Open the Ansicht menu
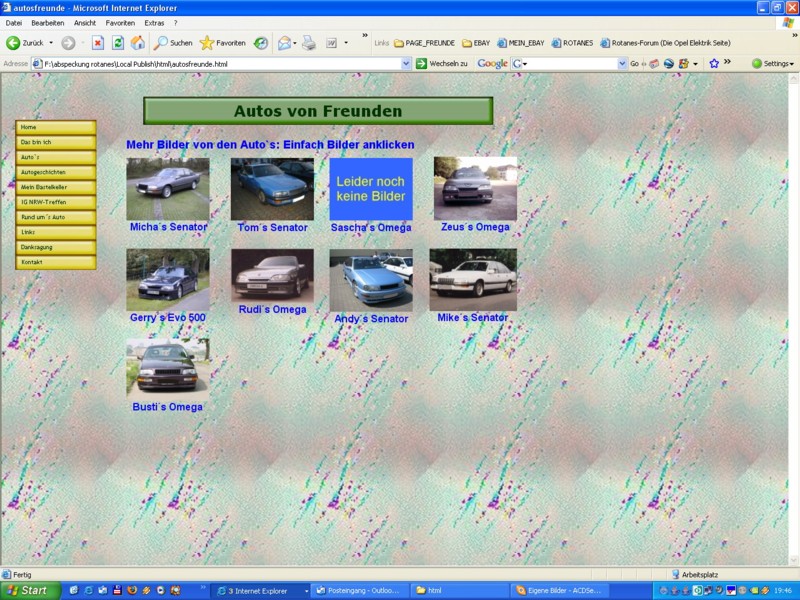 (85, 22)
